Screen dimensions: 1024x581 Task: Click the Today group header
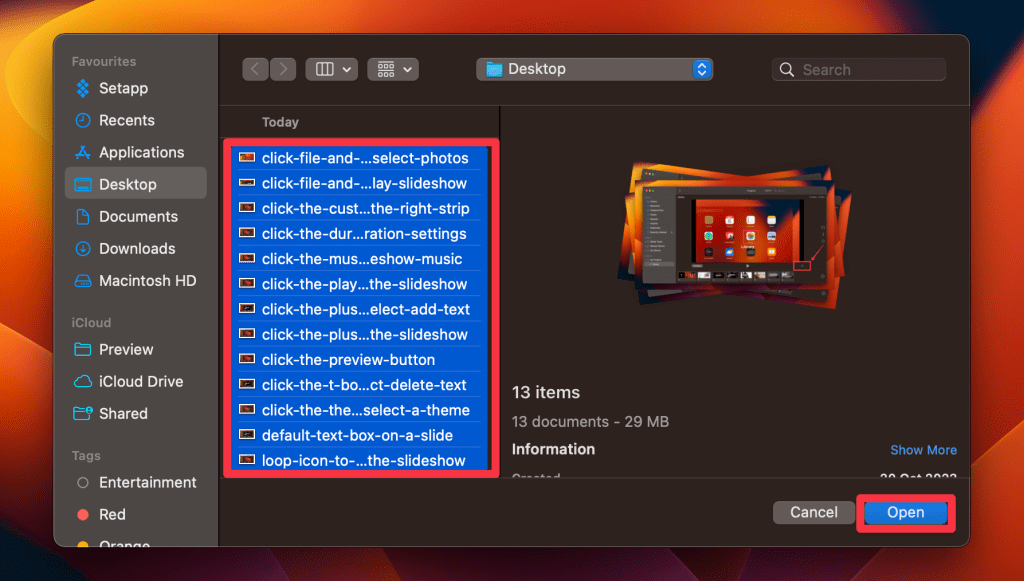coord(280,122)
